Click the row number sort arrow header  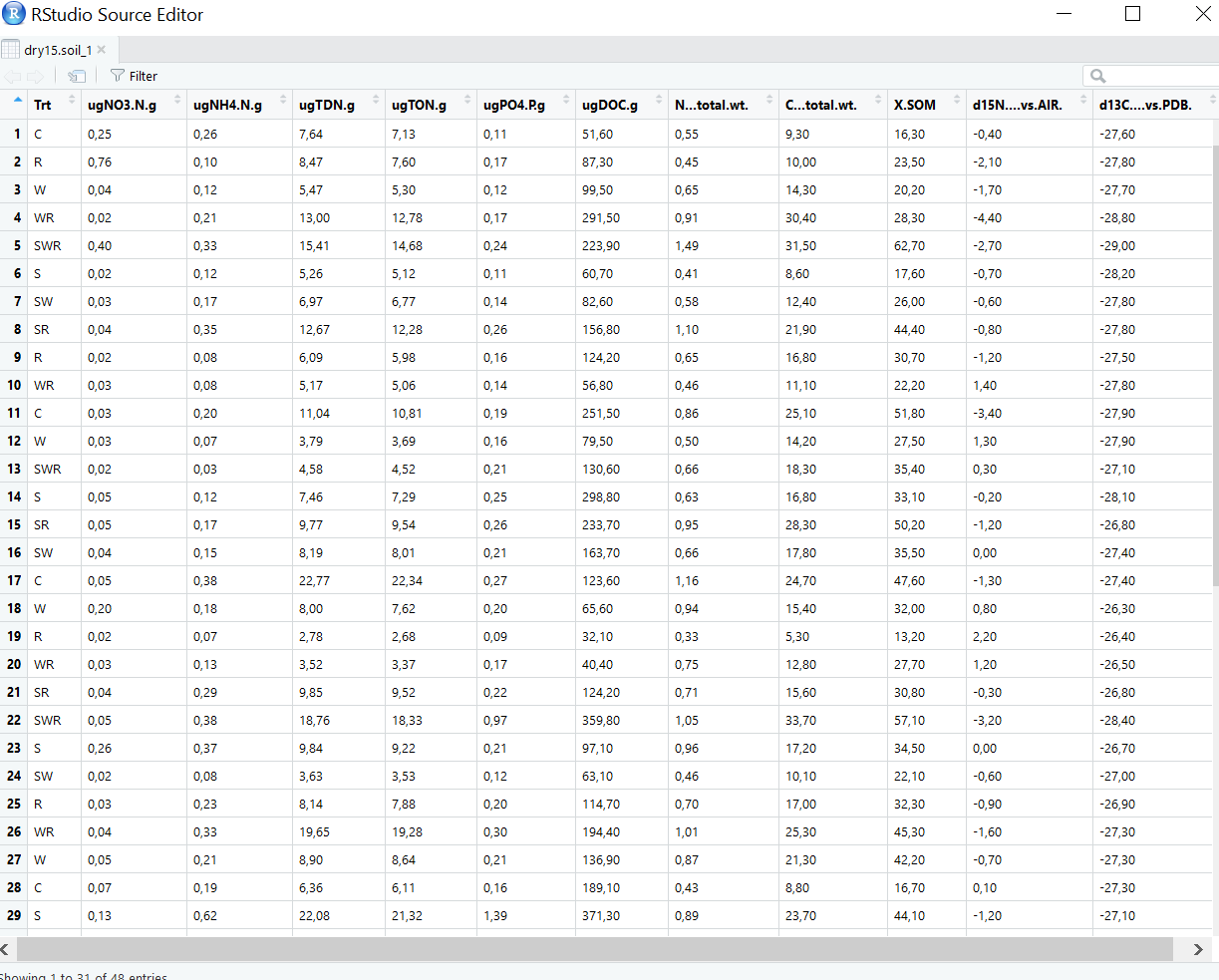[18, 100]
